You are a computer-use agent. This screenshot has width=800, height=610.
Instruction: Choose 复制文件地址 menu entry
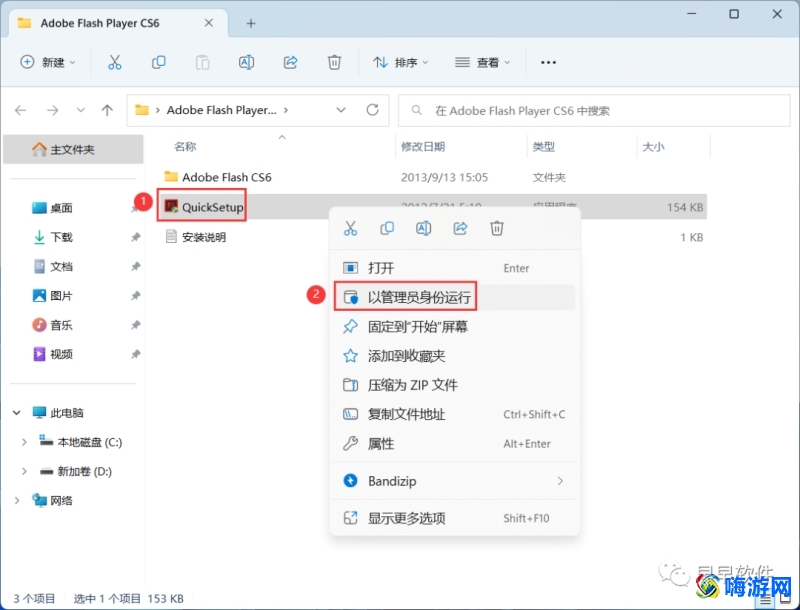click(x=454, y=414)
